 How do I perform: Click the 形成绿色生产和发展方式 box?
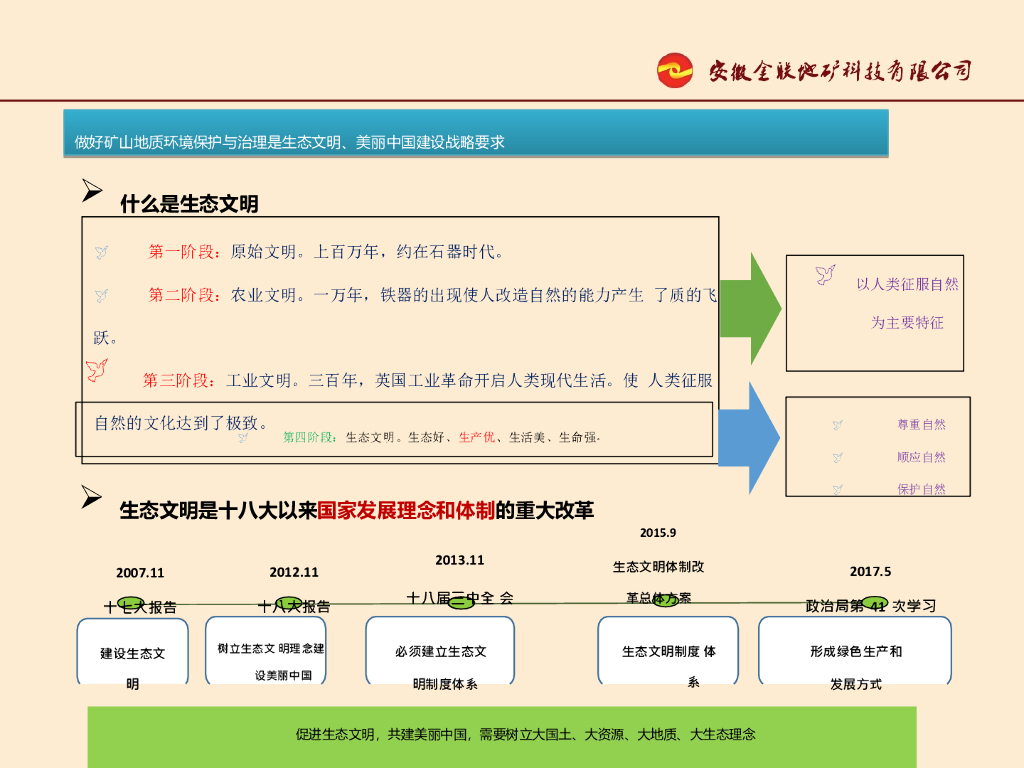854,651
